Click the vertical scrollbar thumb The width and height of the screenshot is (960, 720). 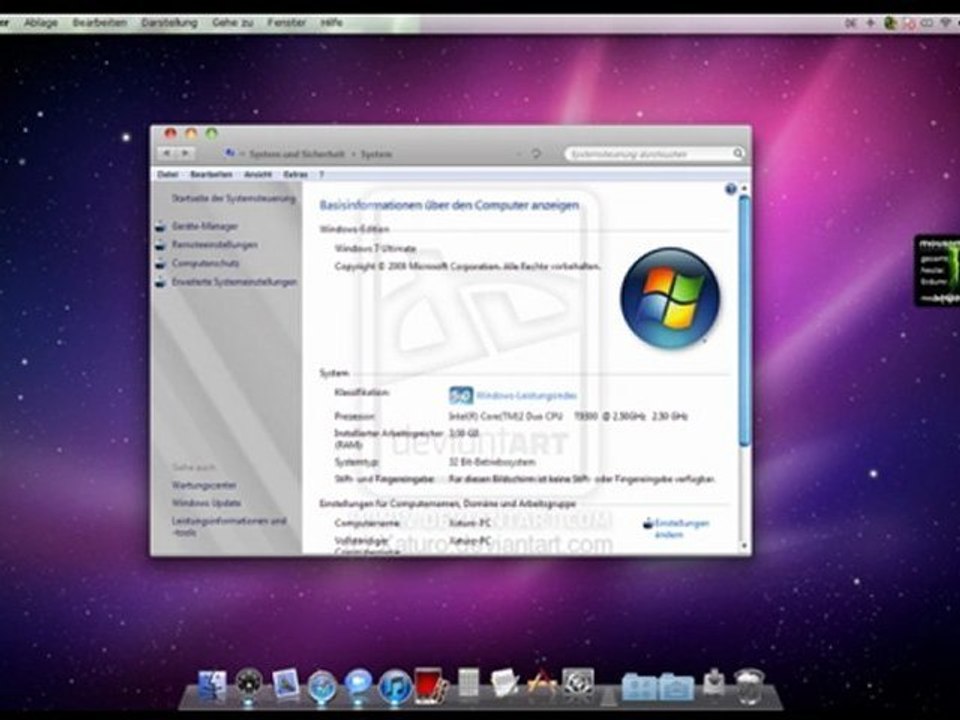click(744, 321)
